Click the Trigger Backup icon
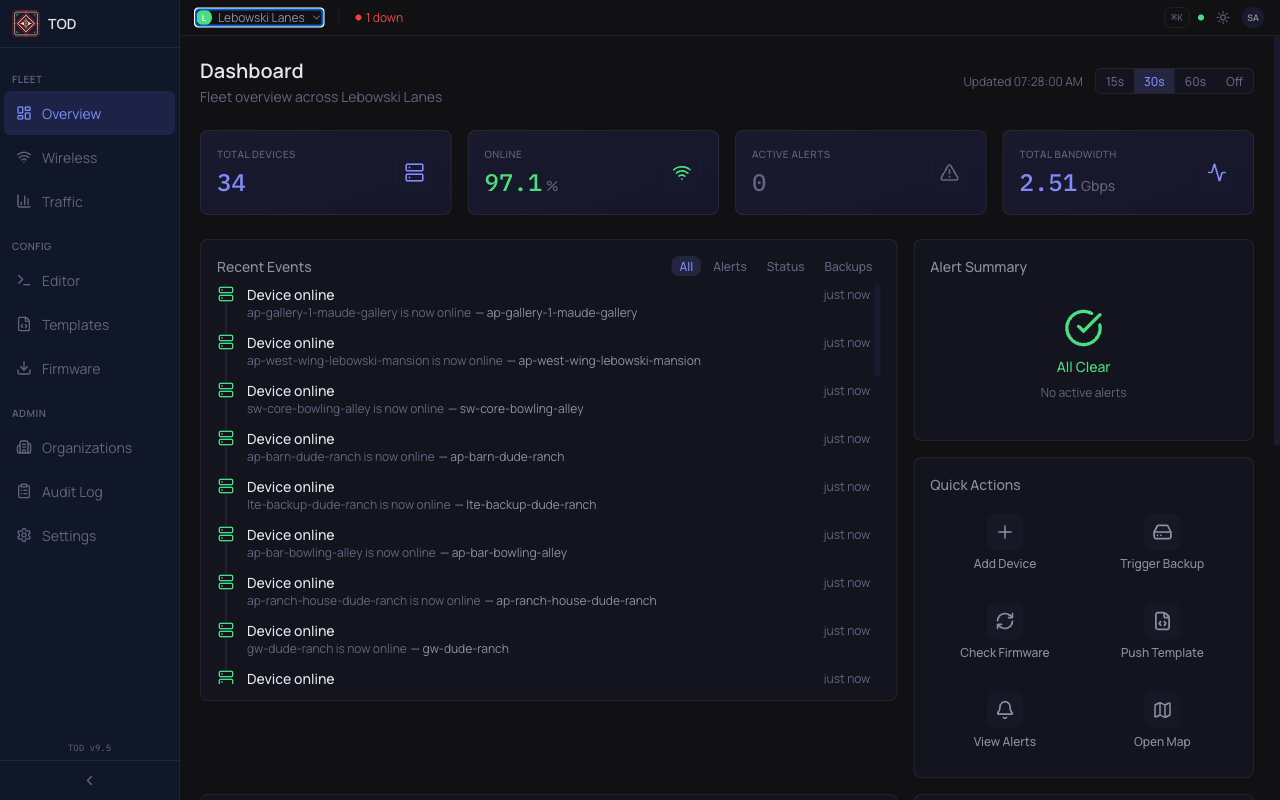The height and width of the screenshot is (800, 1280). coord(1162,531)
